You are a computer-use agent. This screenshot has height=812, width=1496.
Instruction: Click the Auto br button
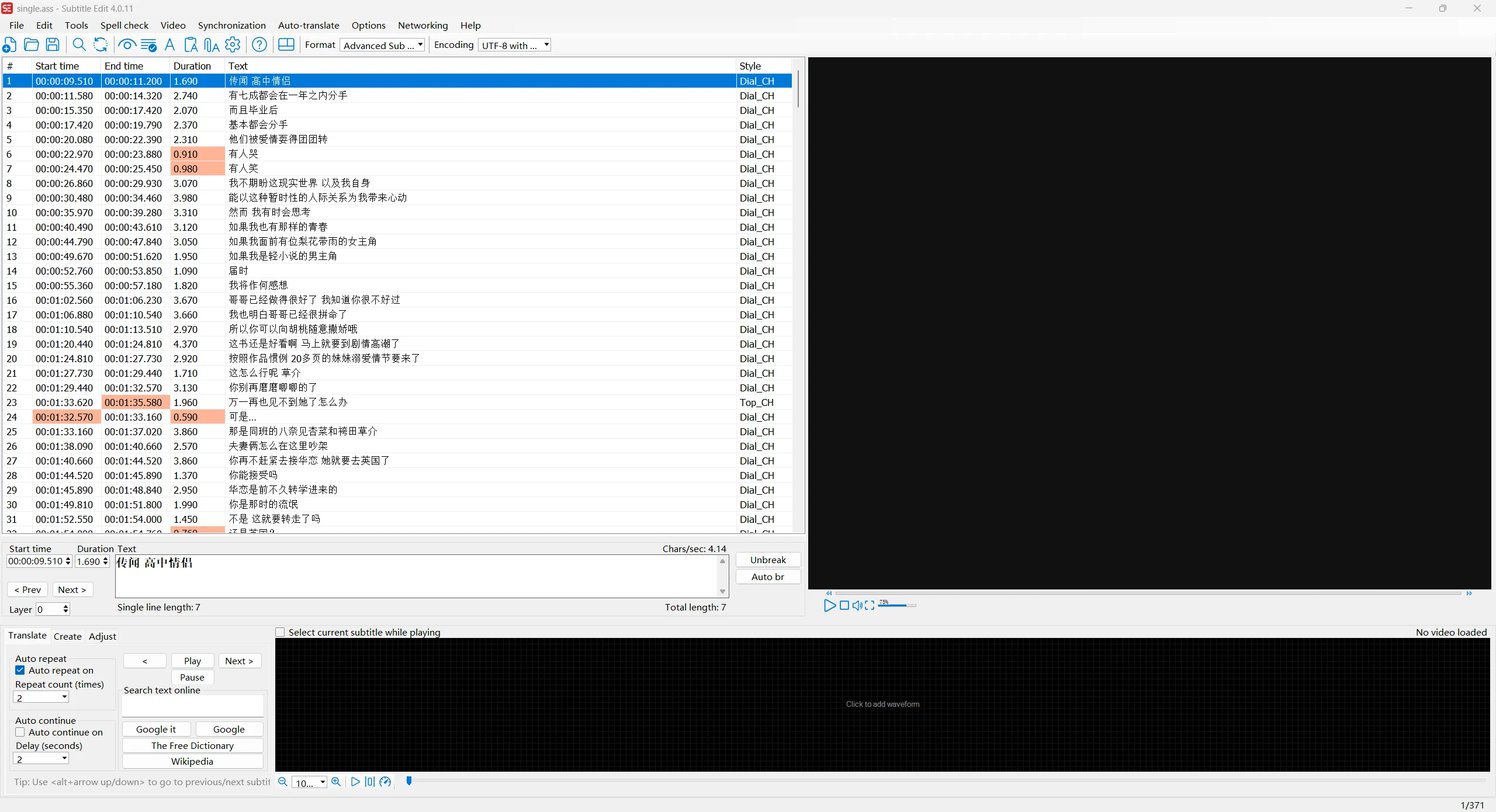768,577
